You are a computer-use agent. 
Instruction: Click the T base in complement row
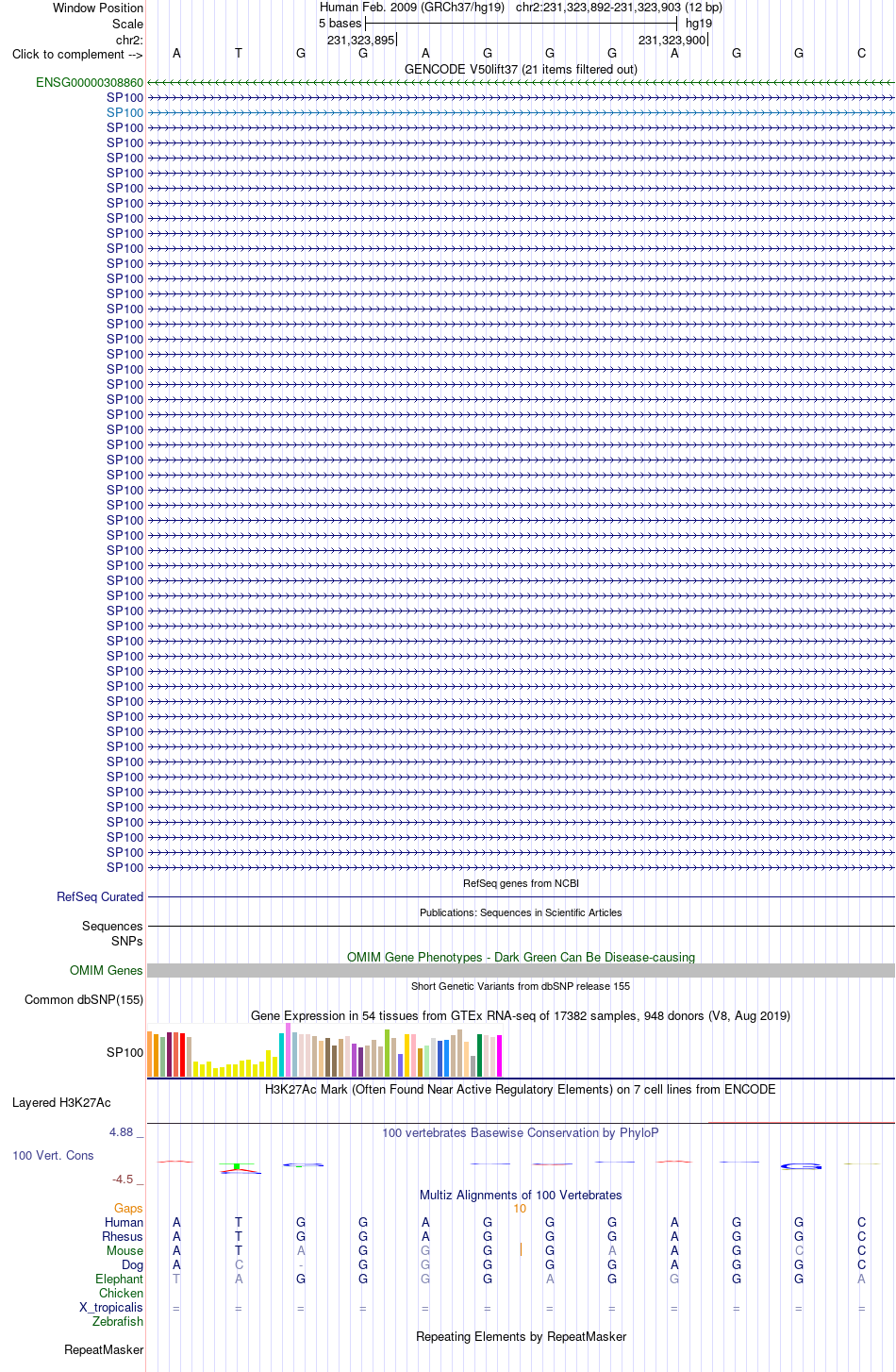pos(239,54)
